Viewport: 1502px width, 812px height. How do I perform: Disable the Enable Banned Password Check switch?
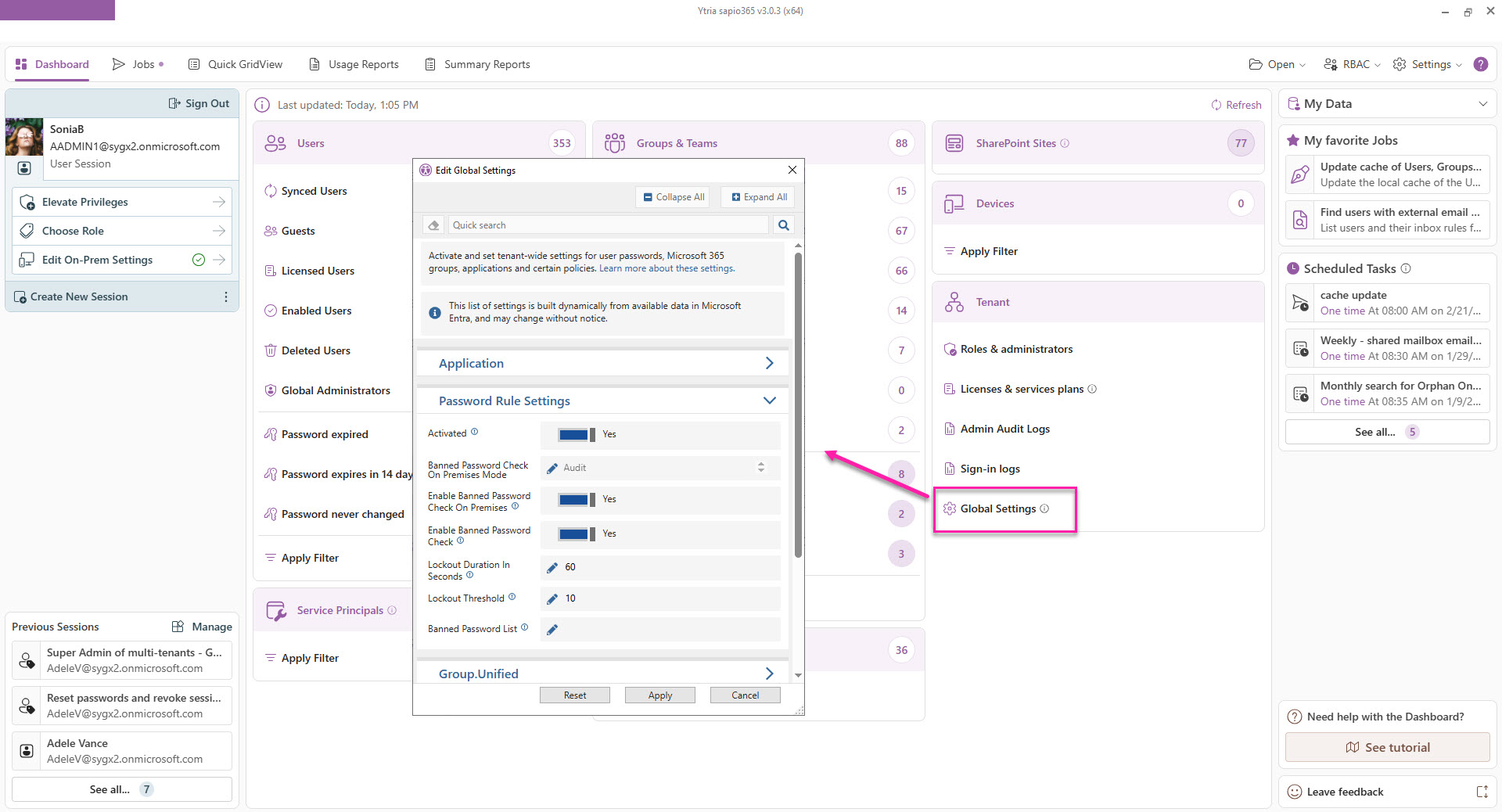576,534
